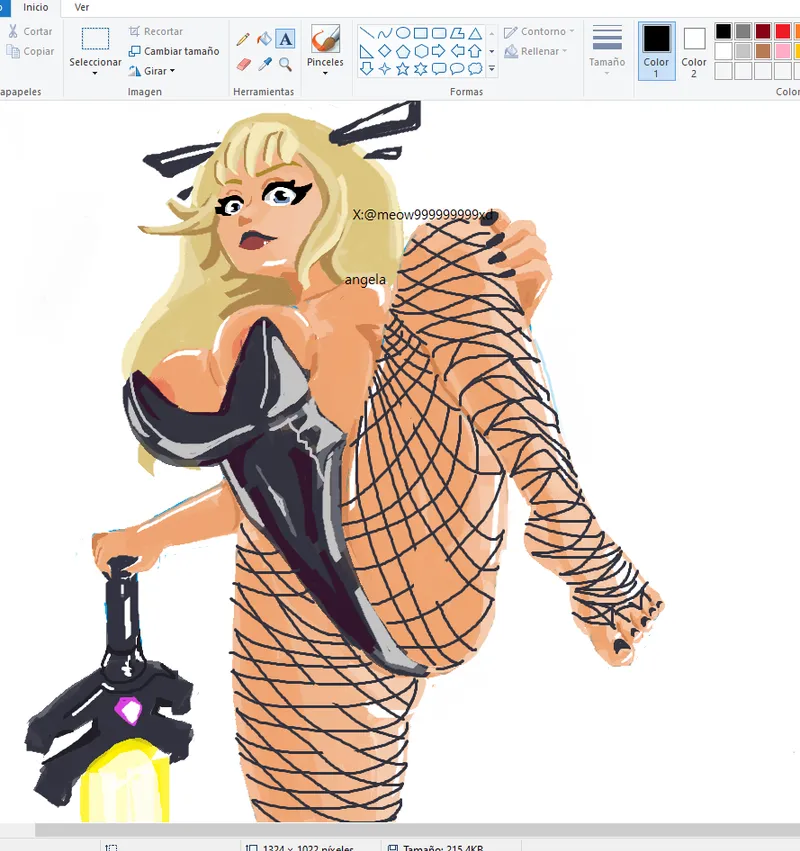Image resolution: width=800 pixels, height=851 pixels.
Task: Pick the Down arrow shape
Action: point(367,69)
